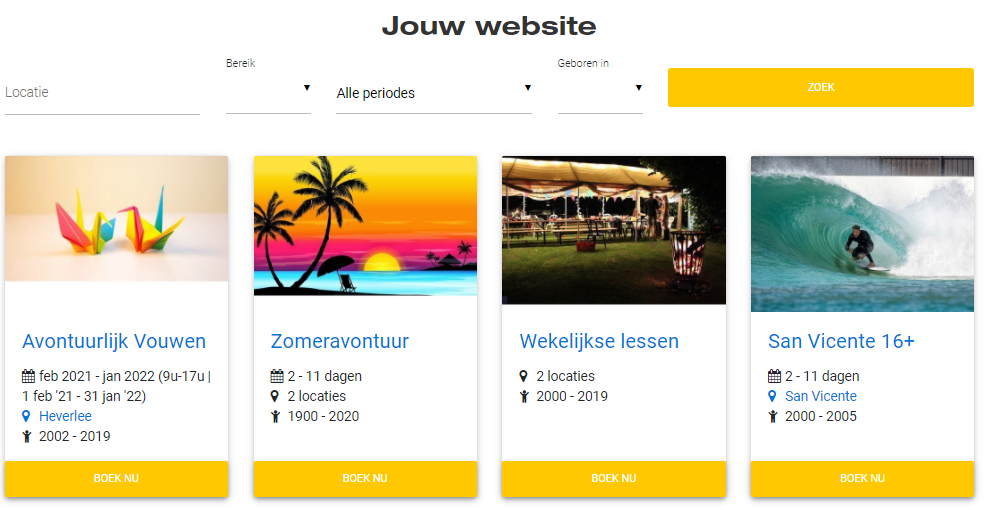The height and width of the screenshot is (510, 984).
Task: Click the location pin next to Heverlee
Action: (26, 416)
